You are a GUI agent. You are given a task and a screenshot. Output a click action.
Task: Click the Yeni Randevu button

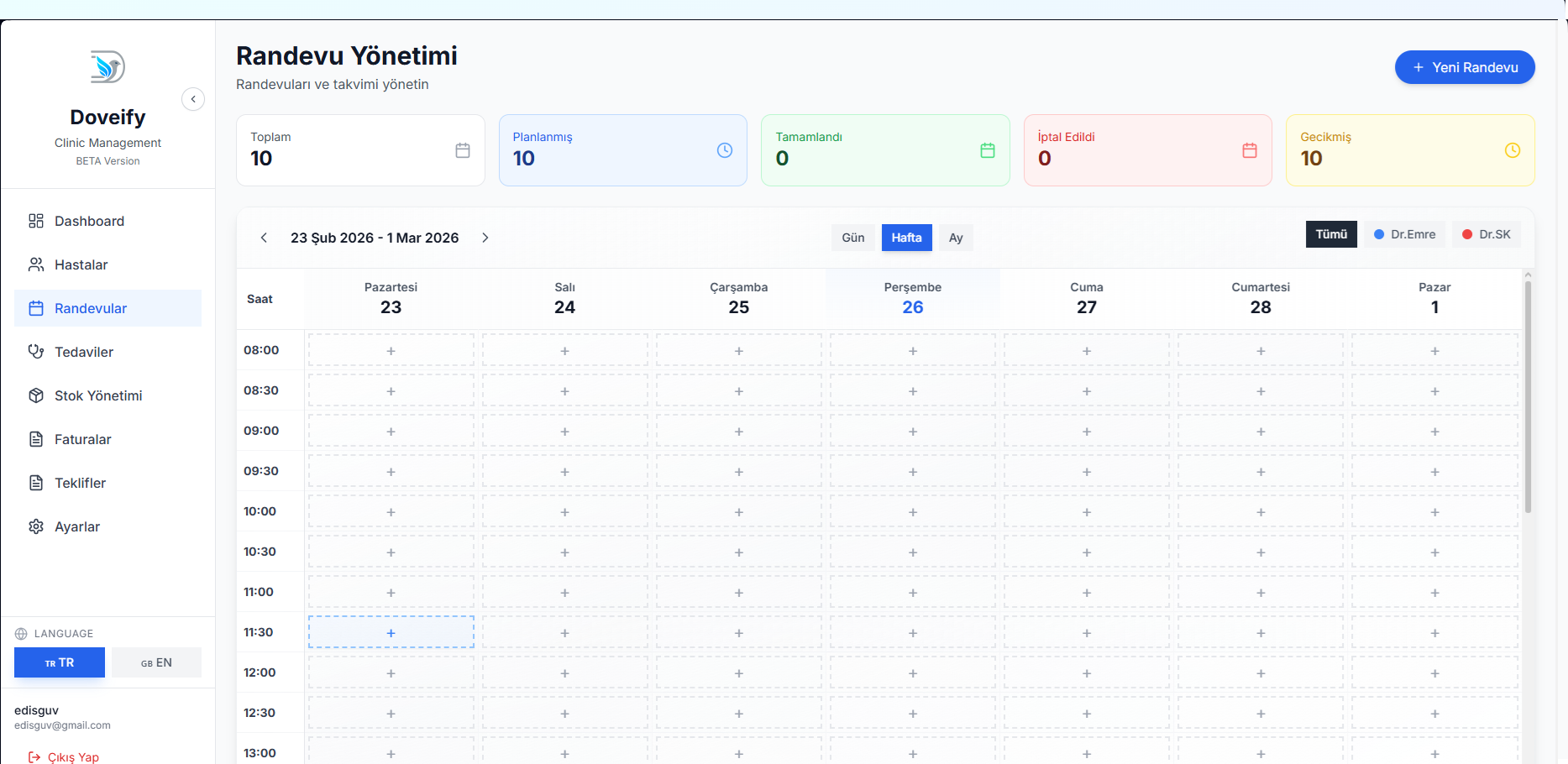[x=1465, y=67]
